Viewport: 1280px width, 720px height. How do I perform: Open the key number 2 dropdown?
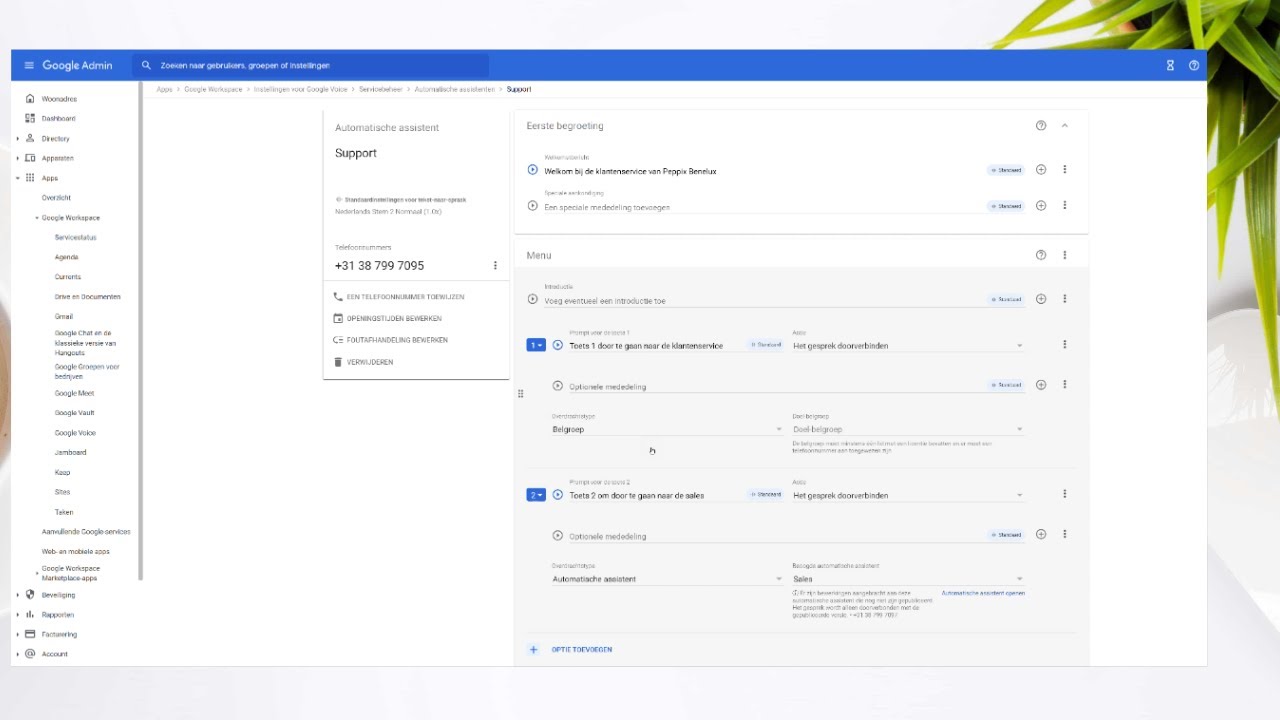535,495
